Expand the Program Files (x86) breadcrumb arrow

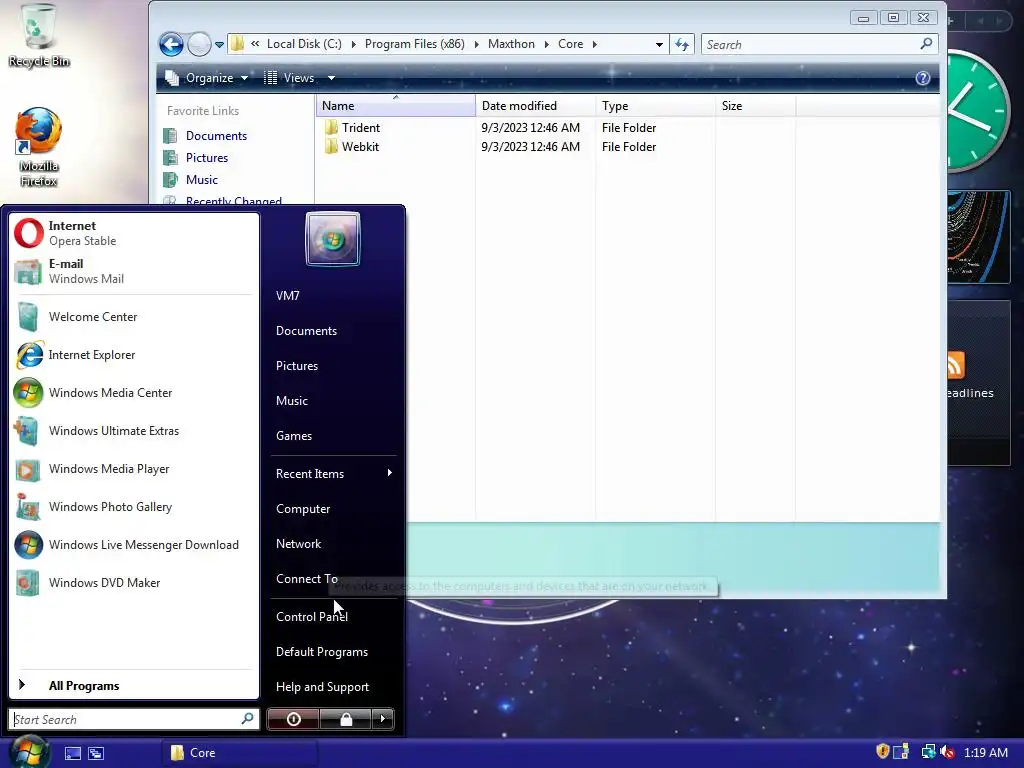[477, 44]
